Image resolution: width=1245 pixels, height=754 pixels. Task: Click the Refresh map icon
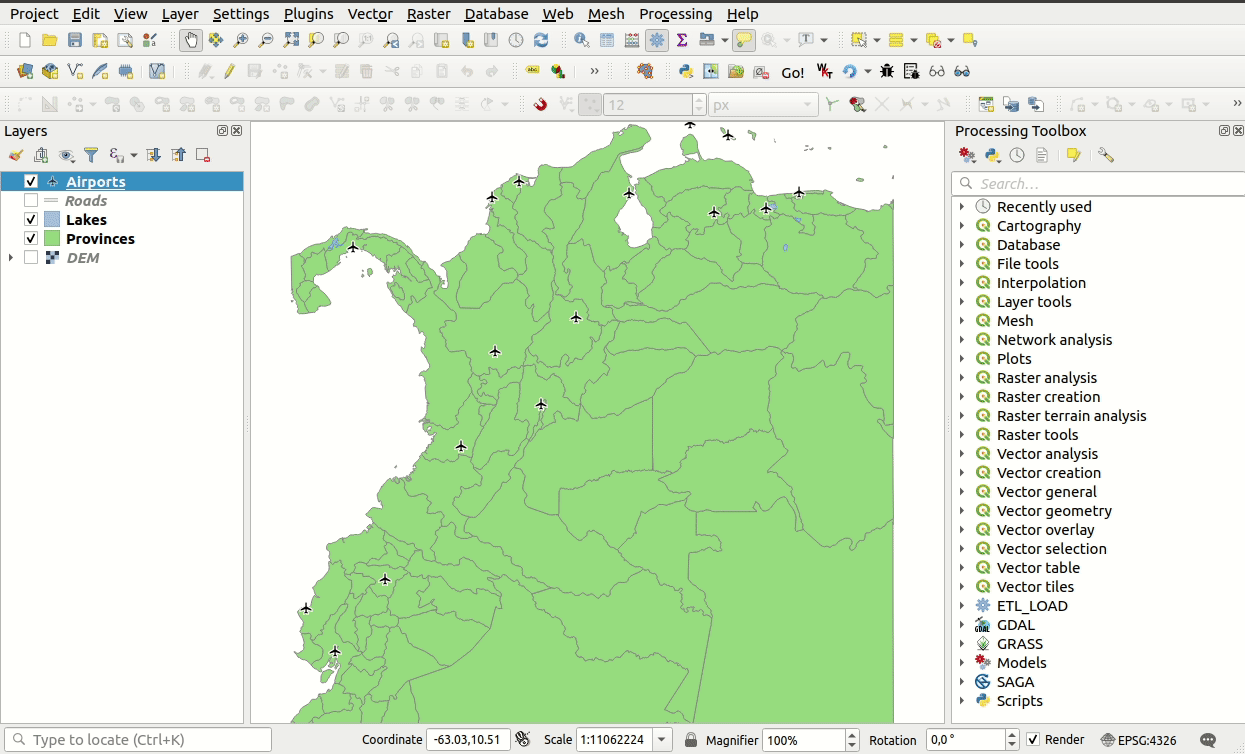[x=541, y=40]
